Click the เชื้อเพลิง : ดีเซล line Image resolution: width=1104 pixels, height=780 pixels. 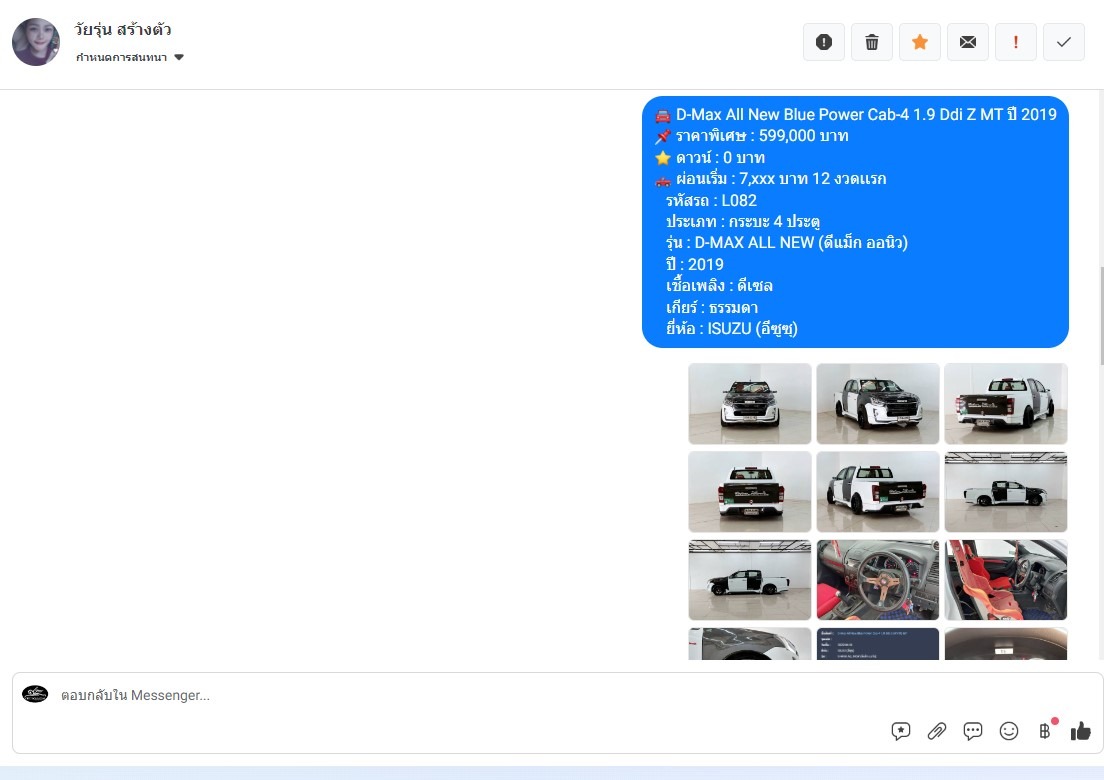[x=719, y=286]
